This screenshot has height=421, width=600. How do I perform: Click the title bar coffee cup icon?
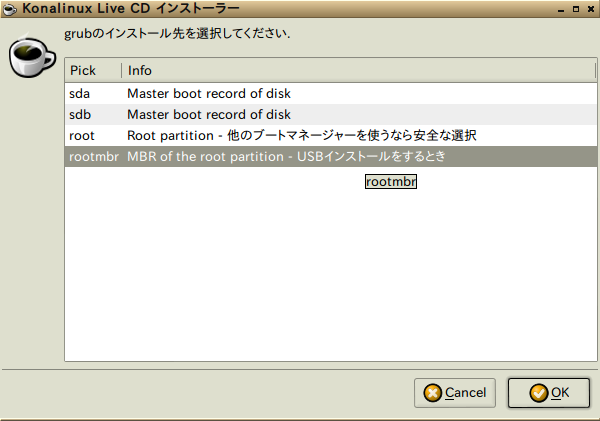[9, 9]
